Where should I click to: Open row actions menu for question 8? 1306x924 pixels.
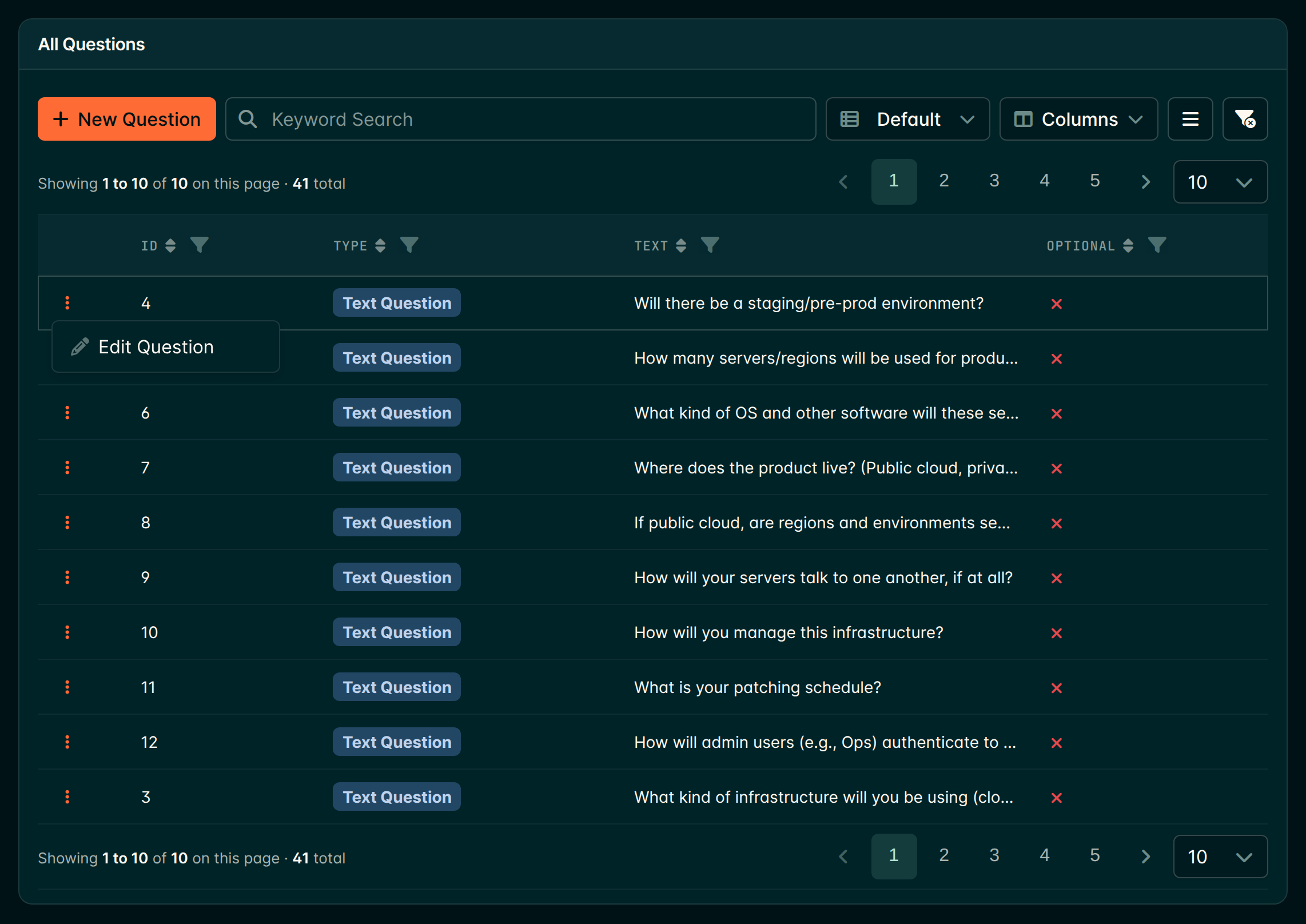(x=67, y=523)
